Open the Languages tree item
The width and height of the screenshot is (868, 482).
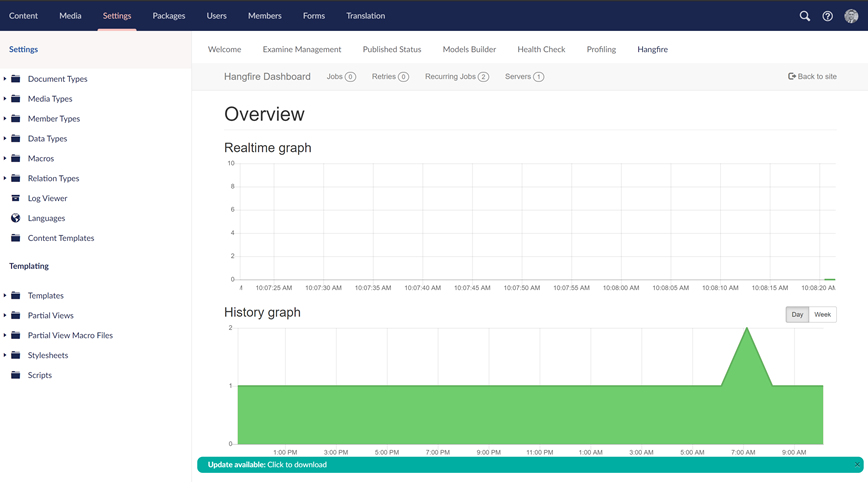coord(46,218)
